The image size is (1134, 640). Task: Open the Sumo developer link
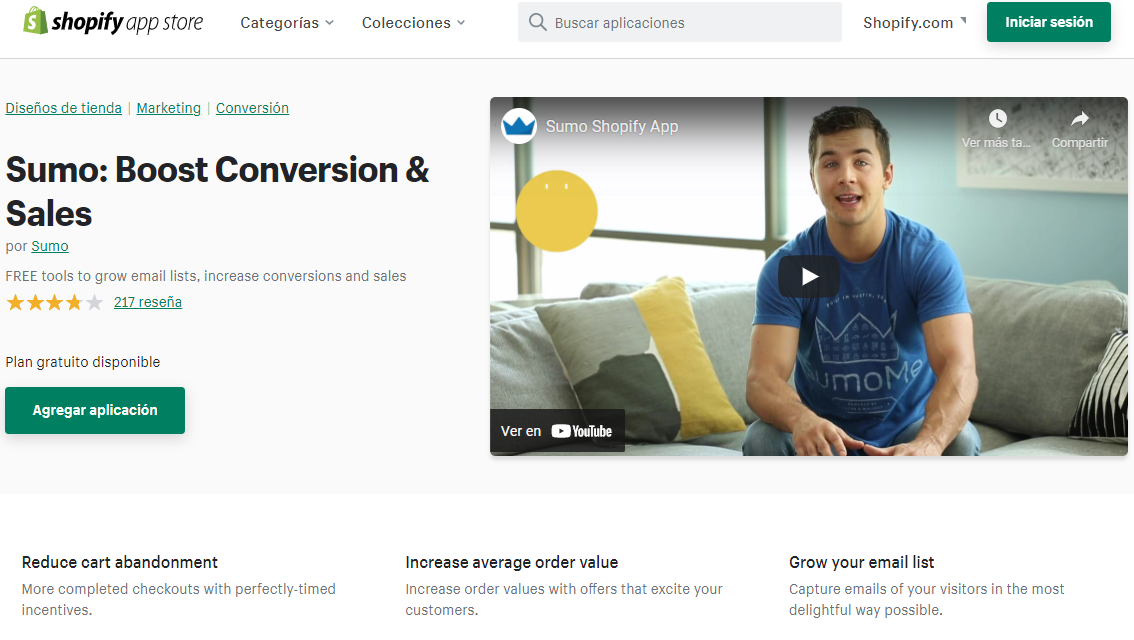[x=50, y=246]
